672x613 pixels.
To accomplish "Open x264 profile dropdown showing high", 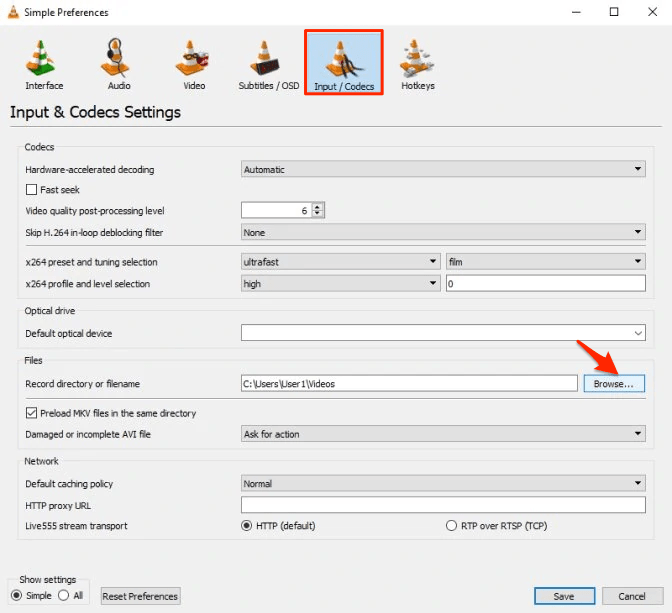I will (x=340, y=283).
